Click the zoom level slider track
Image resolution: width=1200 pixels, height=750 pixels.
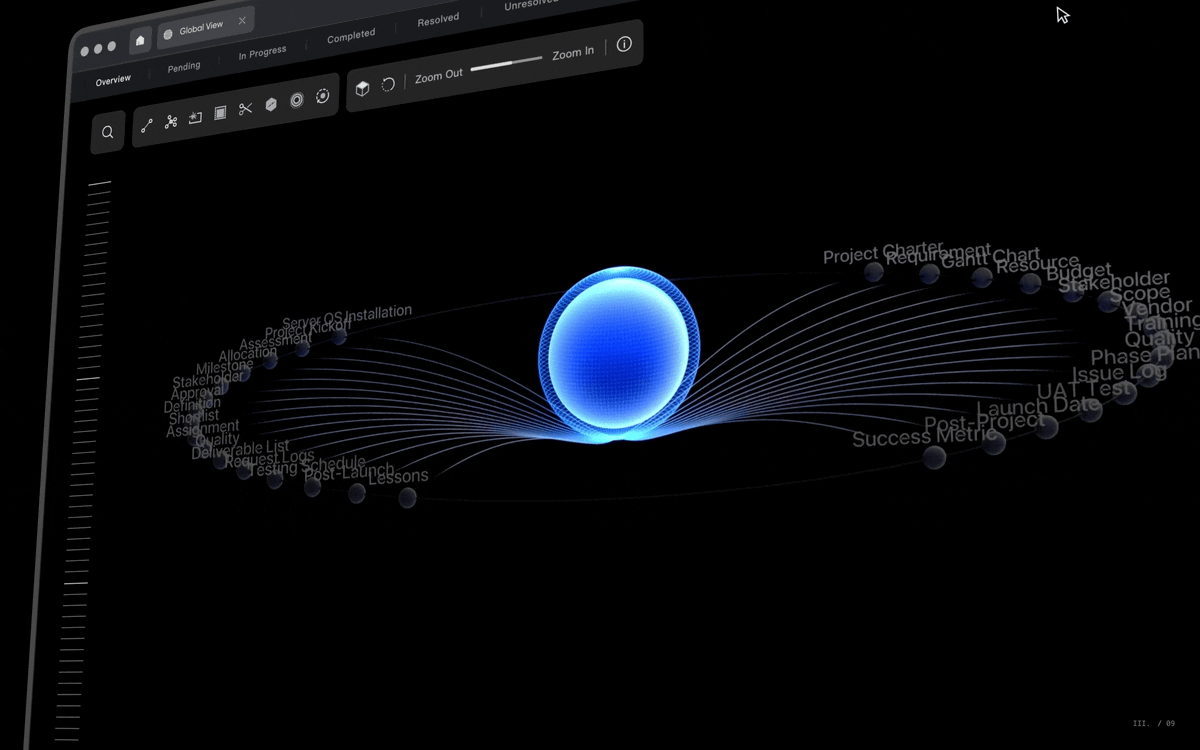(x=507, y=64)
